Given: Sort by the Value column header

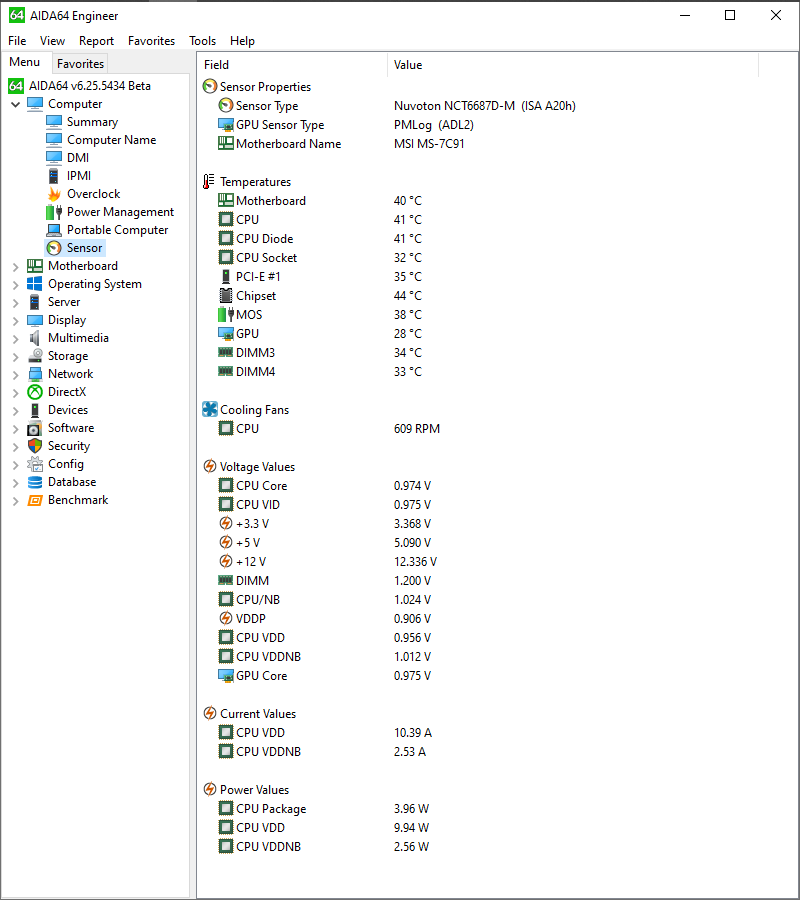Looking at the screenshot, I should (x=573, y=65).
